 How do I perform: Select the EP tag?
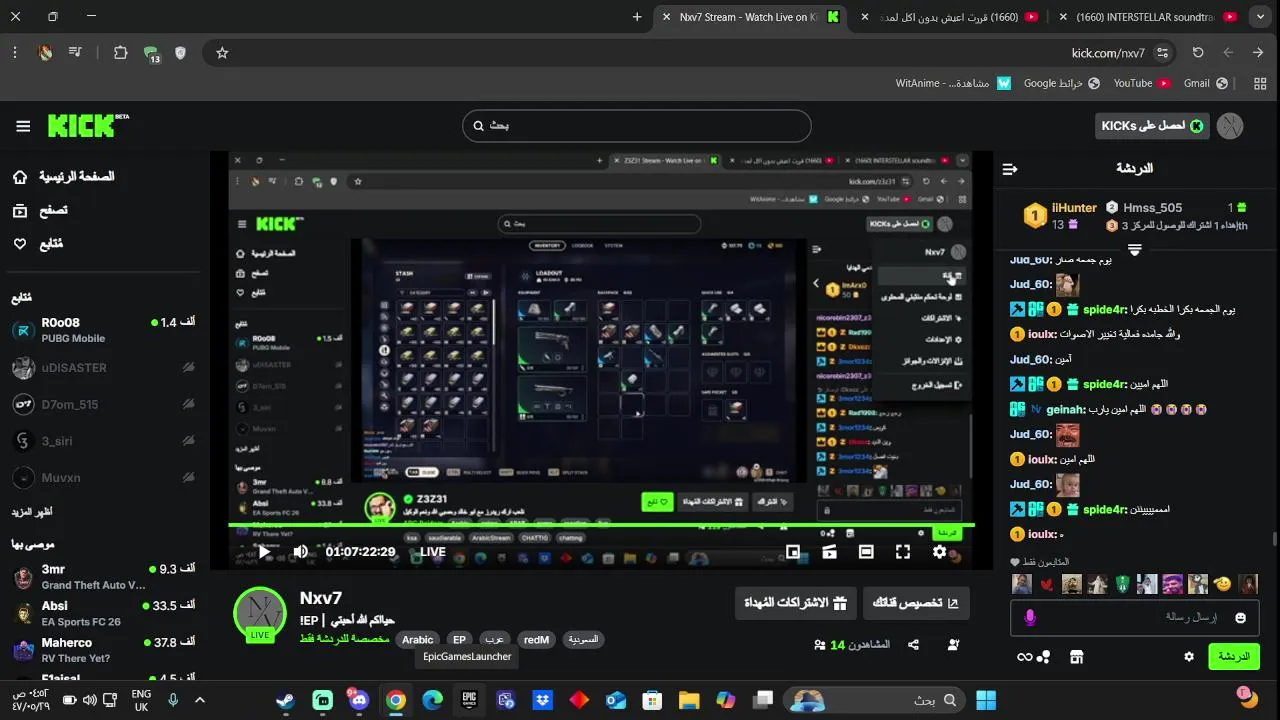(459, 640)
